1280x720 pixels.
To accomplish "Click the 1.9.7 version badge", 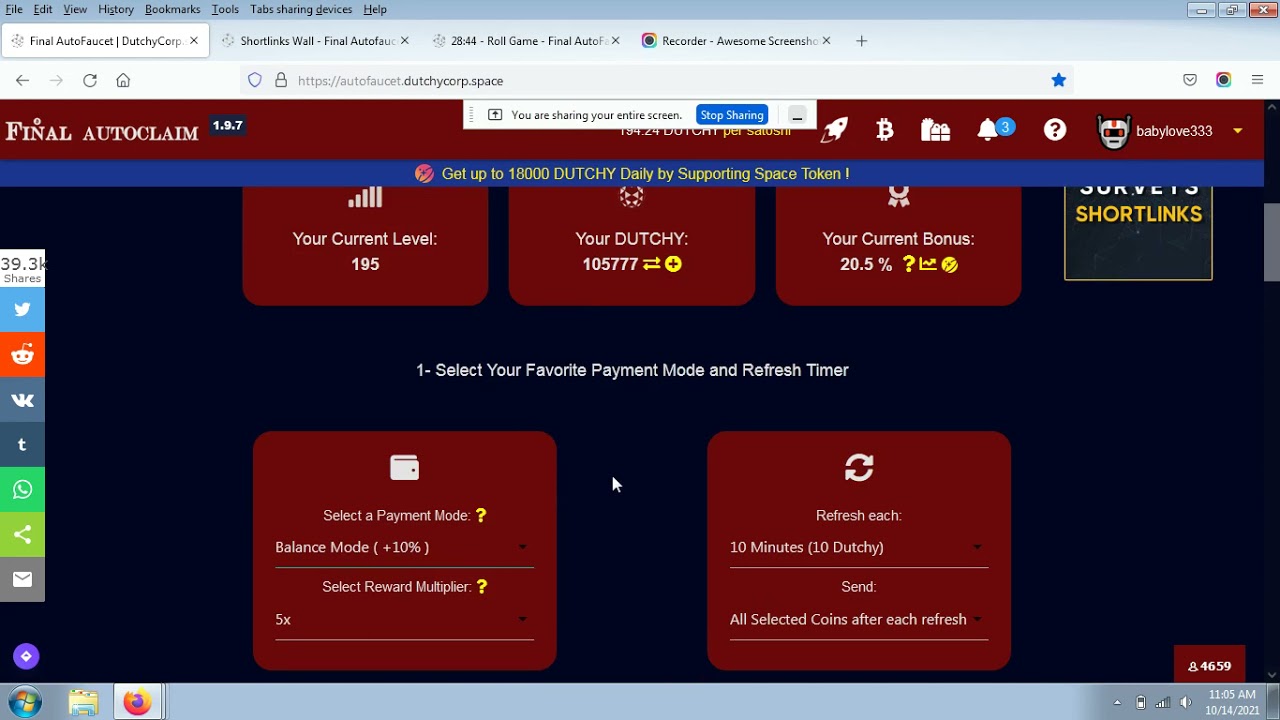I will 227,126.
